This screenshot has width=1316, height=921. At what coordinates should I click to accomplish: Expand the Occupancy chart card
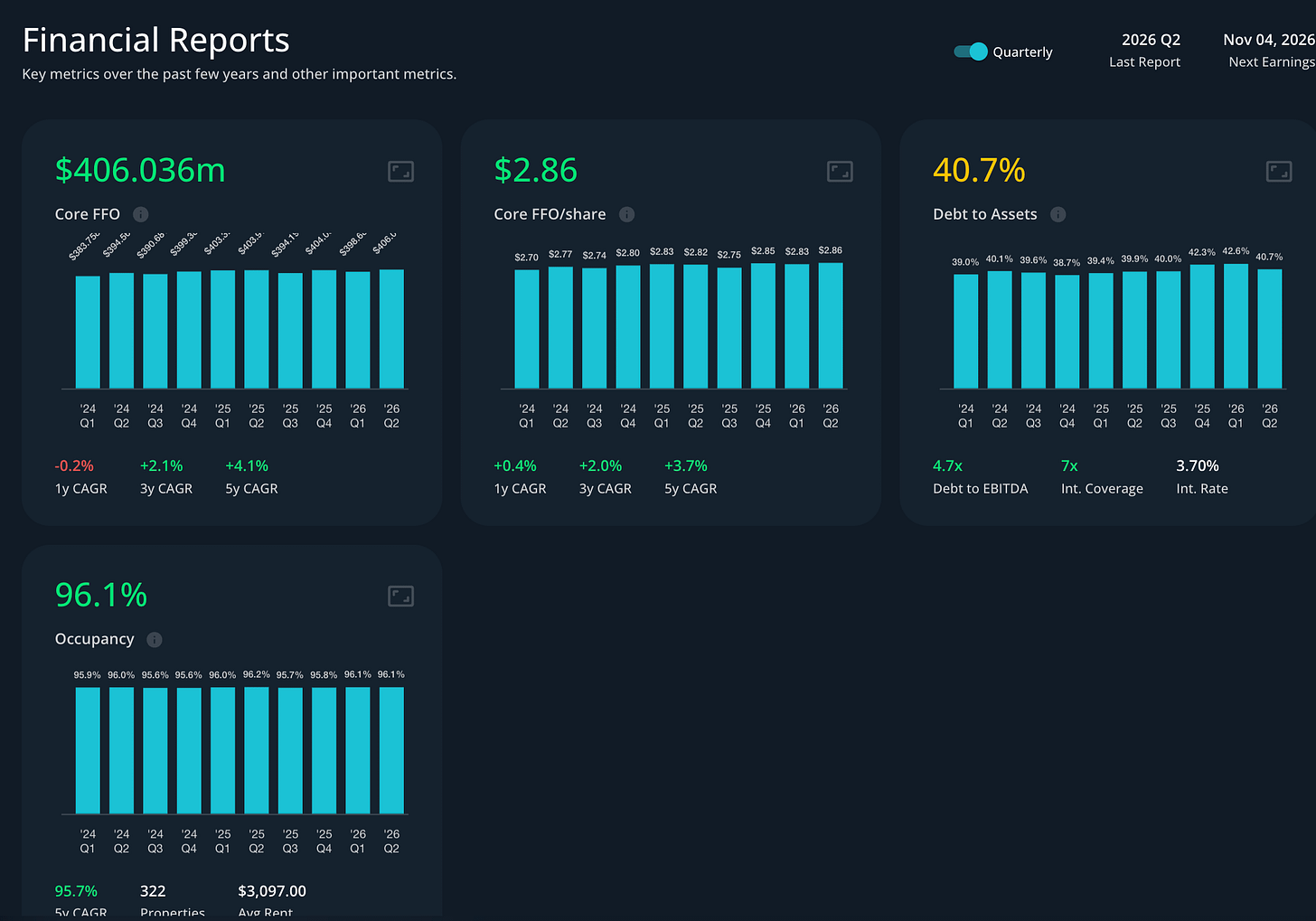click(400, 596)
